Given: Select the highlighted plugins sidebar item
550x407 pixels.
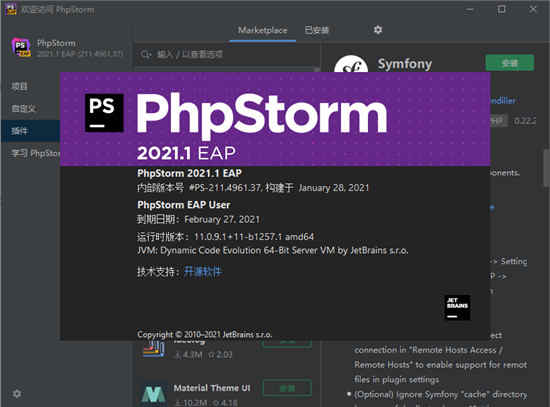Looking at the screenshot, I should tap(31, 131).
